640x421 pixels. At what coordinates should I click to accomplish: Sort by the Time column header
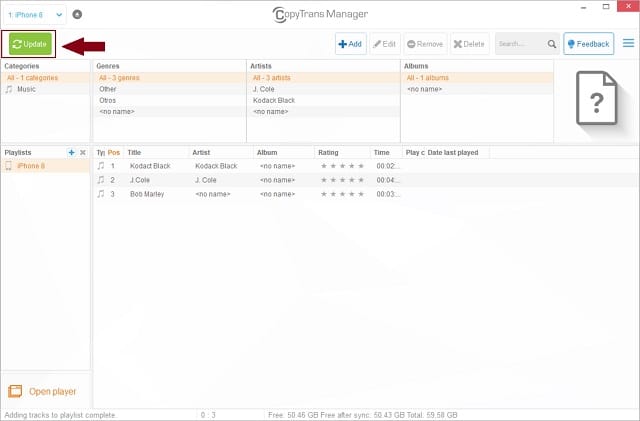click(386, 152)
